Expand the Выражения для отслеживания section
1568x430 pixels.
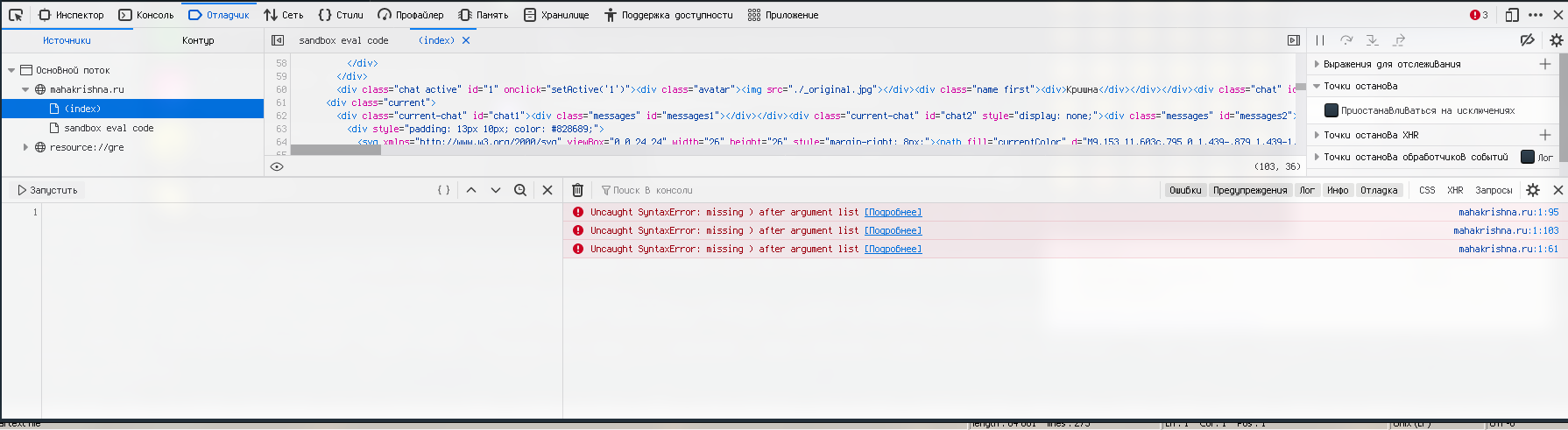click(x=1317, y=64)
